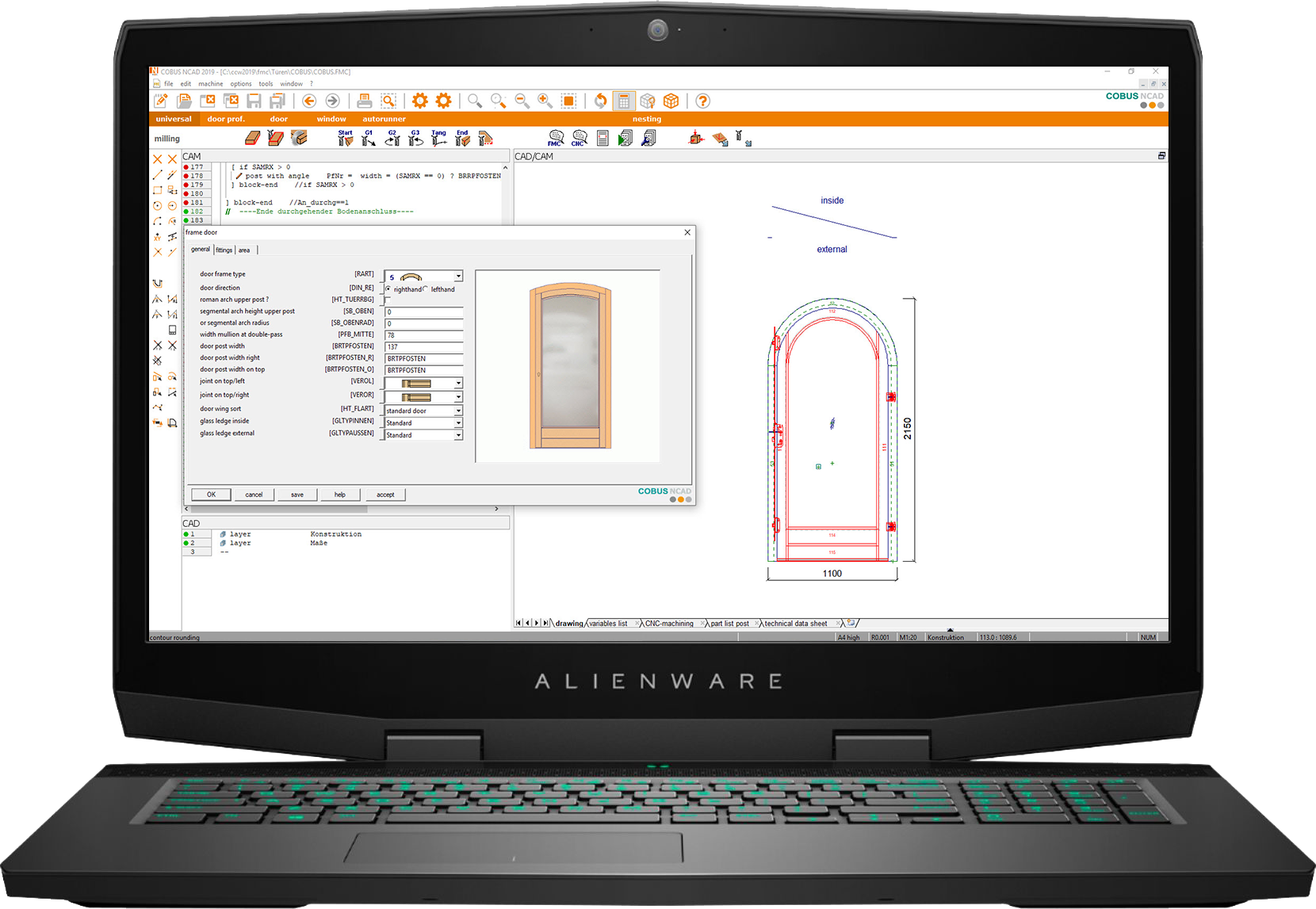
Task: Open the joint on top/right dropdown
Action: pyautogui.click(x=458, y=396)
